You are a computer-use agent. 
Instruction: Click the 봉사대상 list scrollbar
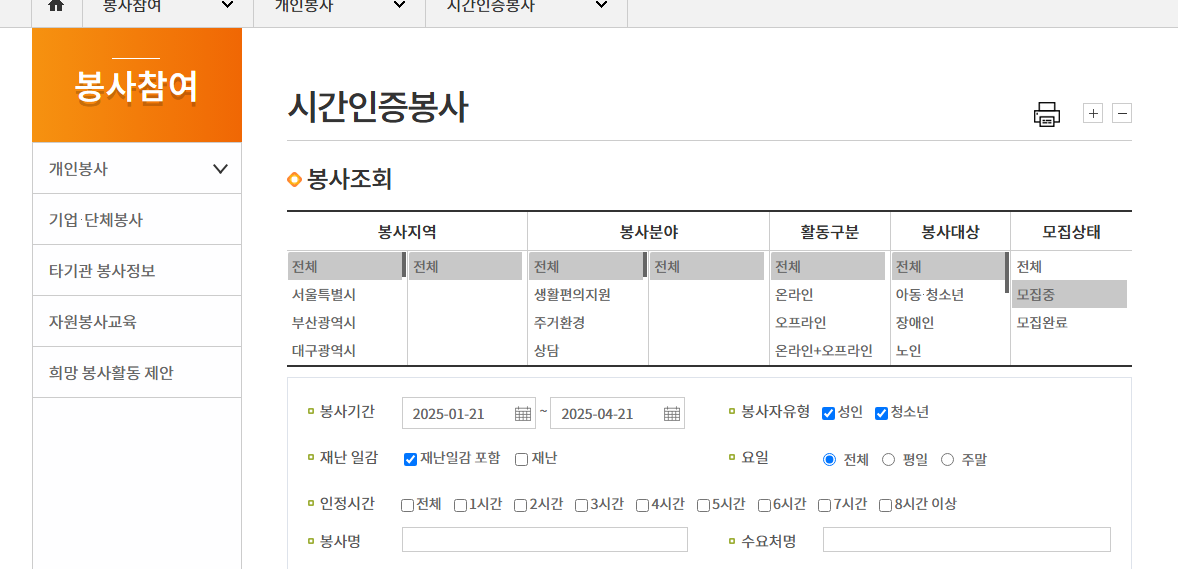pyautogui.click(x=1007, y=273)
